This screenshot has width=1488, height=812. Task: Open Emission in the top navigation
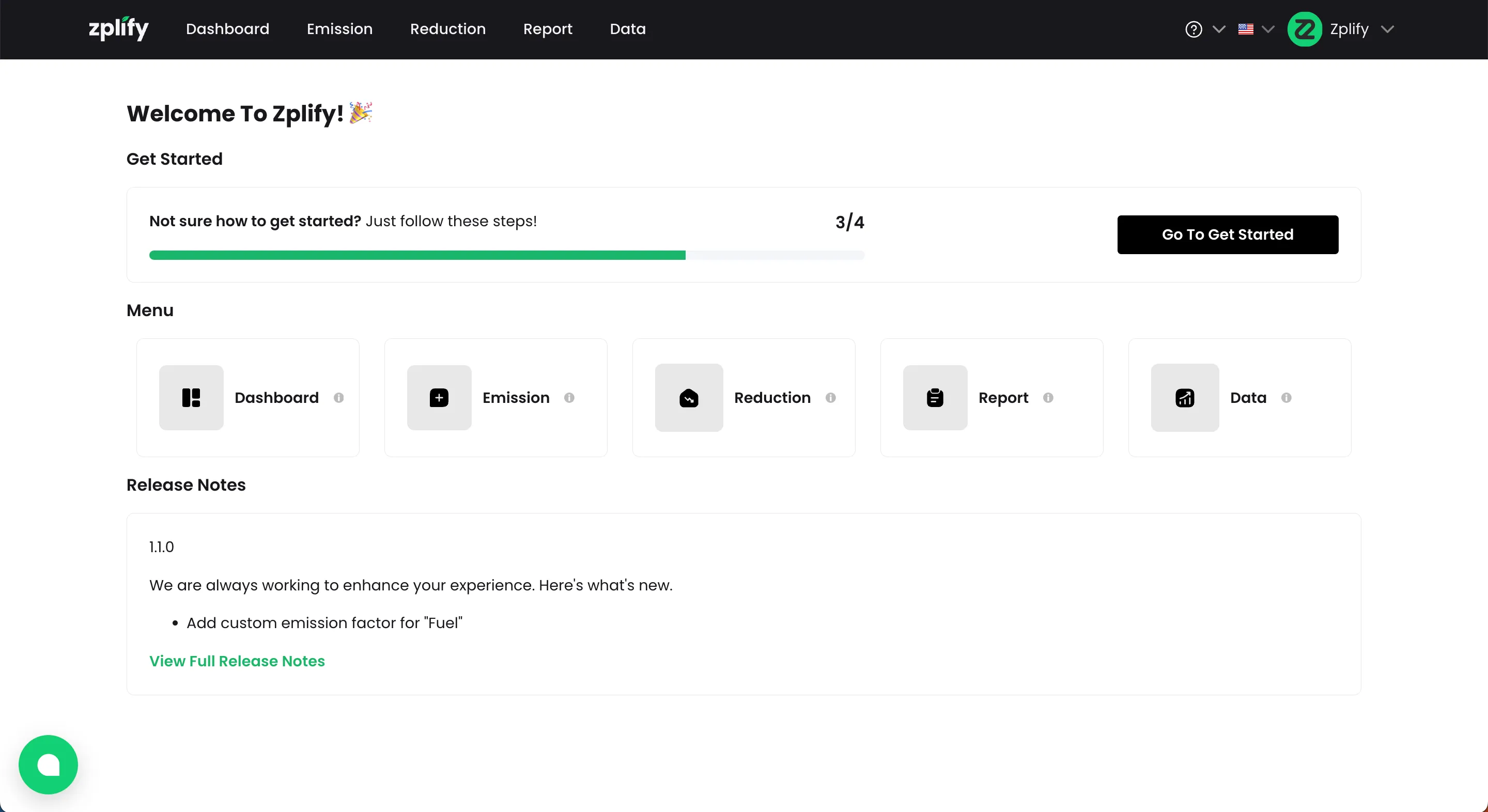339,29
